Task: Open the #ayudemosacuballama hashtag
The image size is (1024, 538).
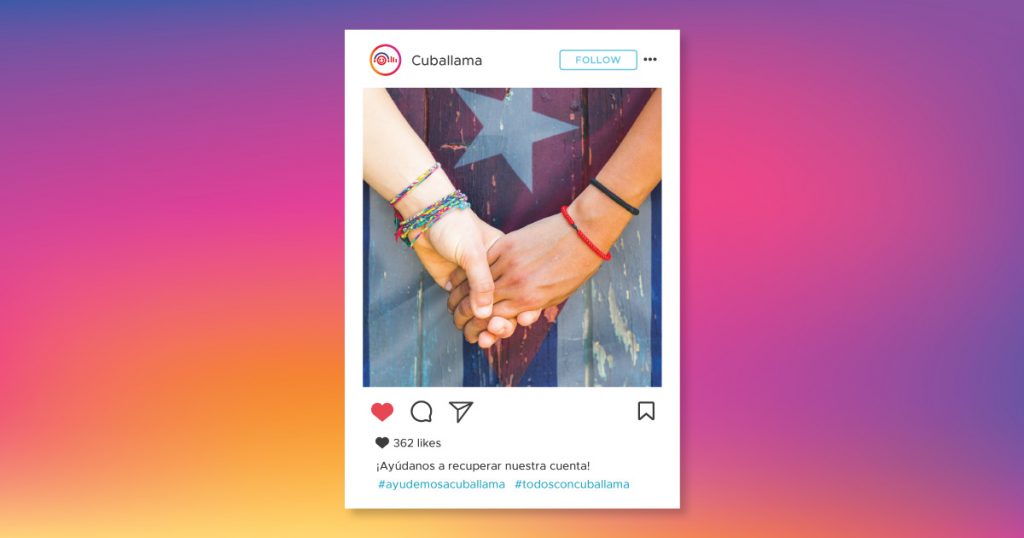Action: coord(441,484)
